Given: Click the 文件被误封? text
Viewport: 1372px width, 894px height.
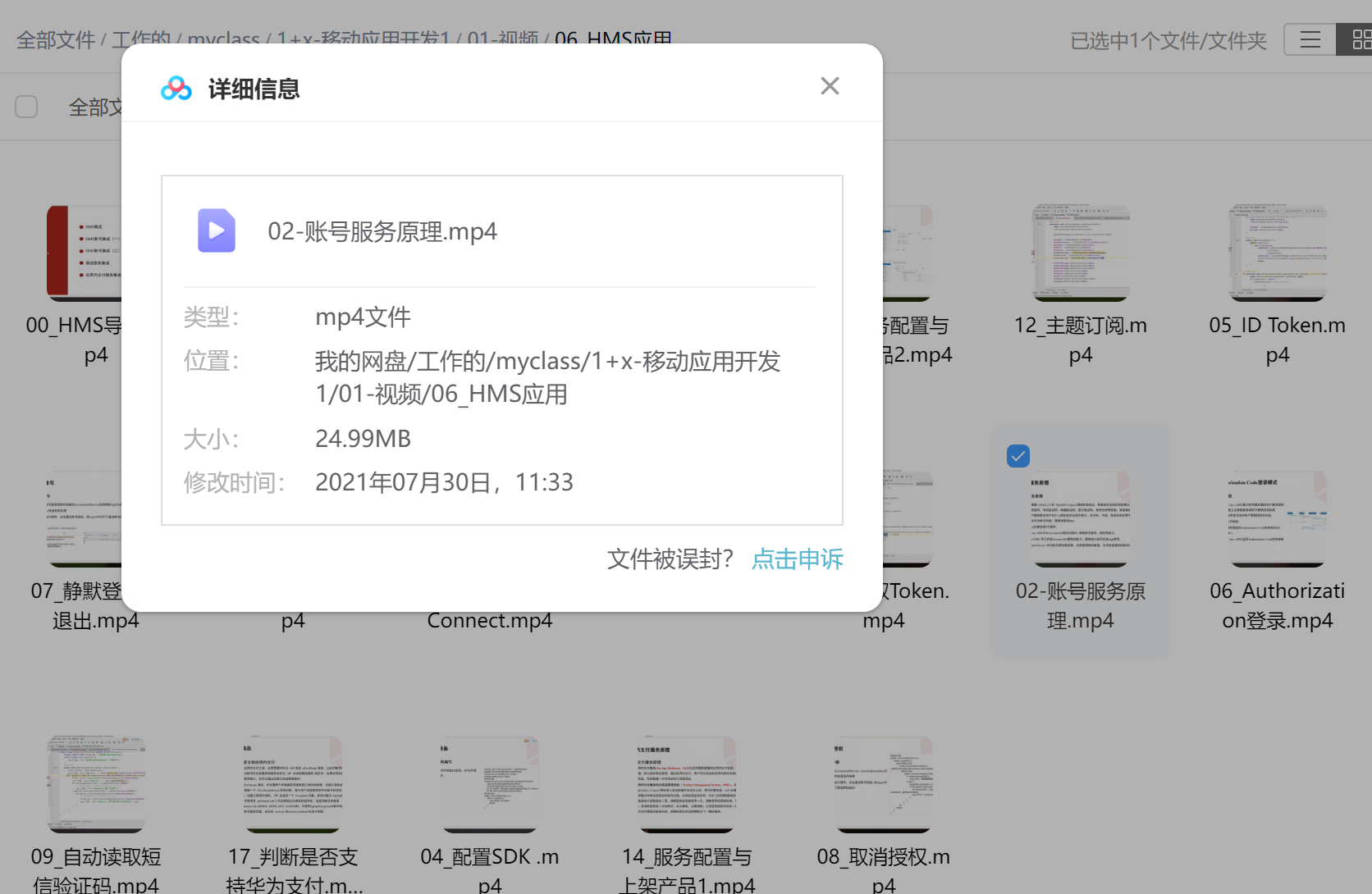Looking at the screenshot, I should 670,559.
